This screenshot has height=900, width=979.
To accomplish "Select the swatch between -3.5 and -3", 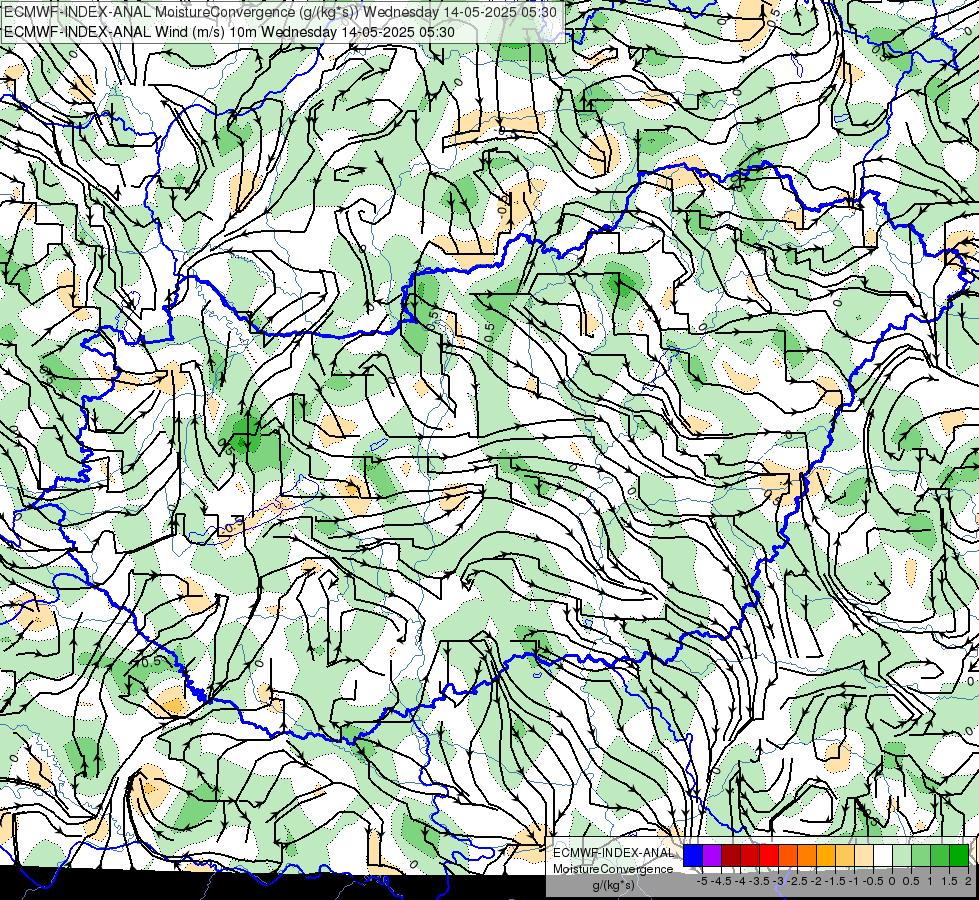I will (x=769, y=855).
